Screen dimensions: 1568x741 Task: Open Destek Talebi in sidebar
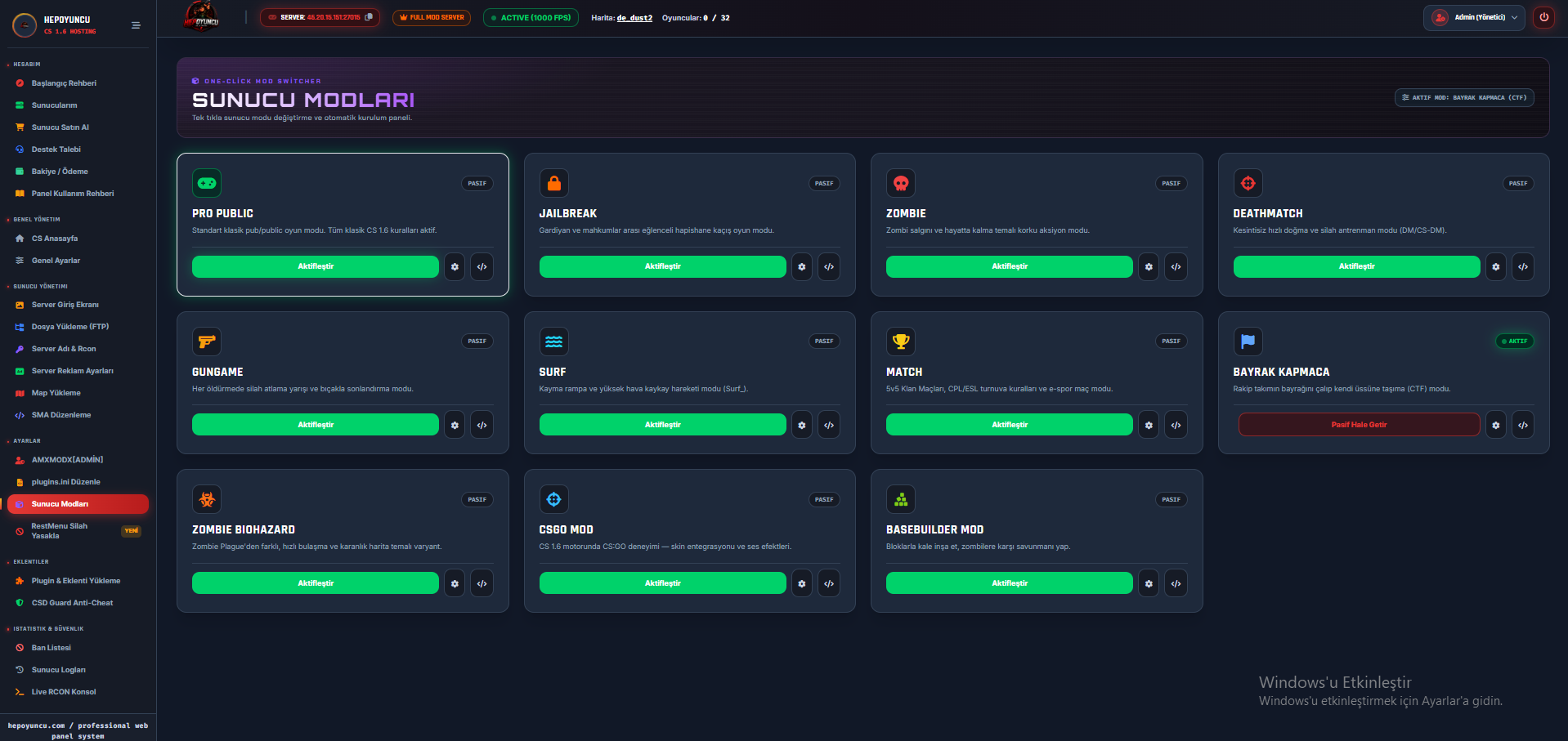click(78, 150)
